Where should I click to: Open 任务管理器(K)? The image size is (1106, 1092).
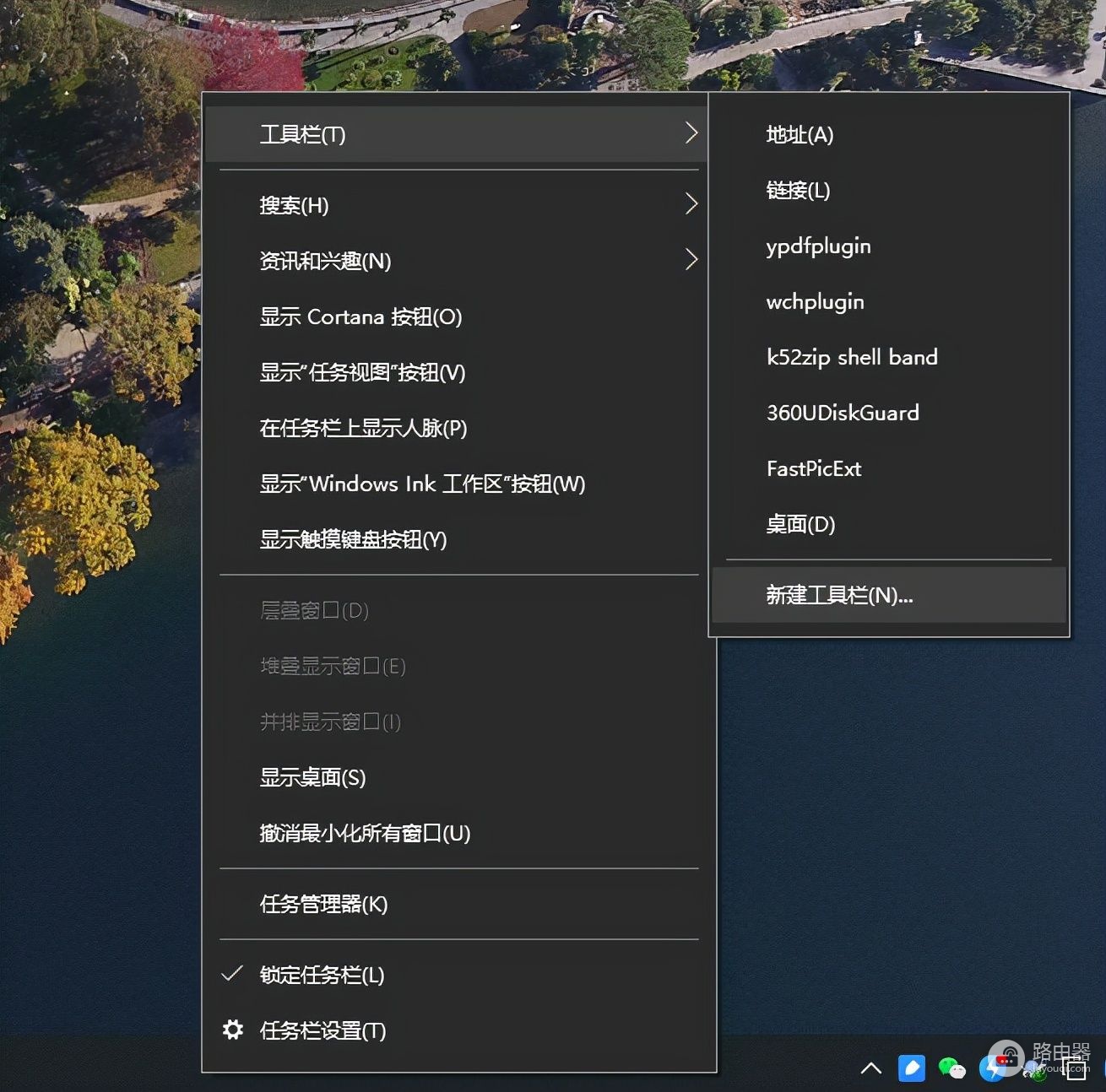pos(458,904)
